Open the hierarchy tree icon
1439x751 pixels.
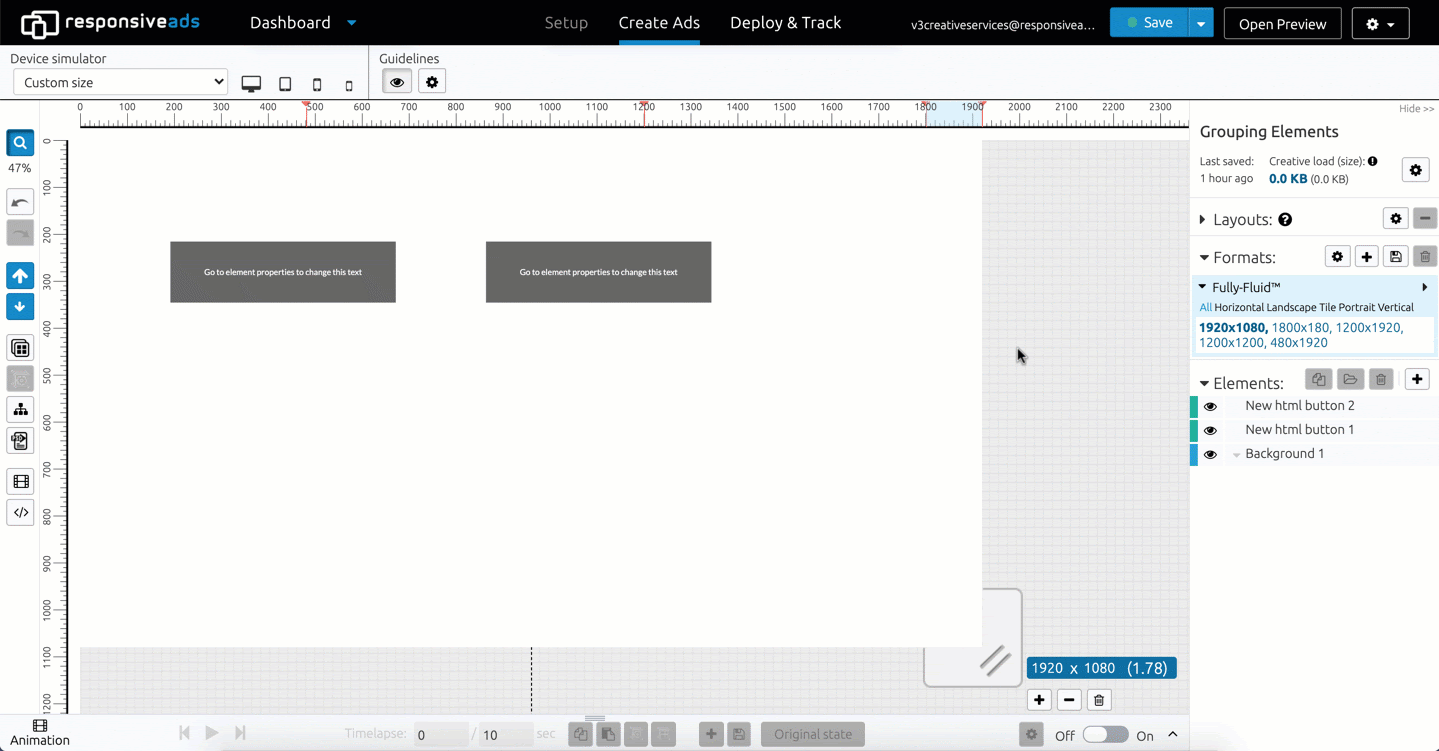pyautogui.click(x=20, y=410)
